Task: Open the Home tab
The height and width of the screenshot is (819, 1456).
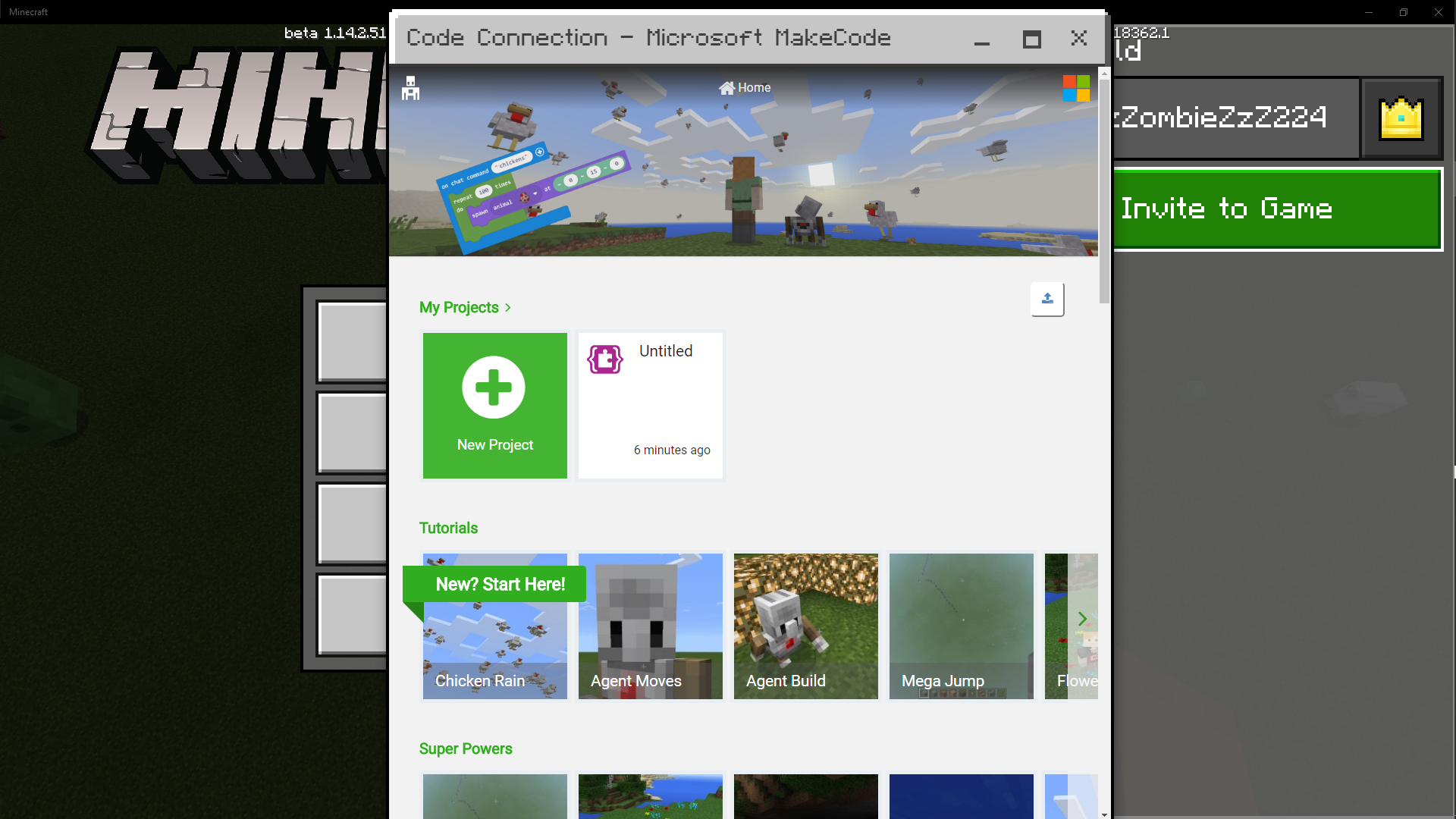Action: click(754, 88)
